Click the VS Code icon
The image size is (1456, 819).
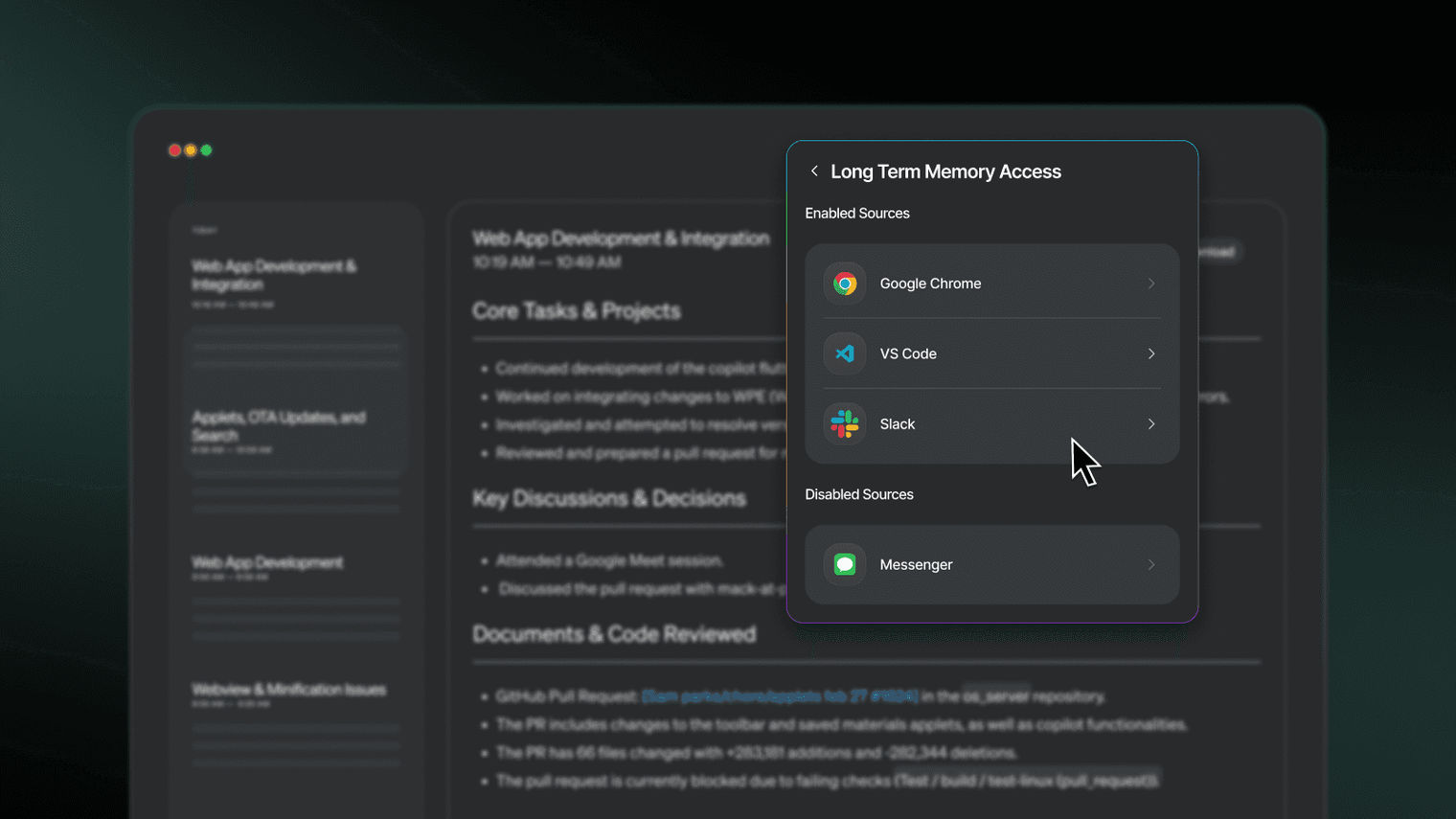[845, 353]
